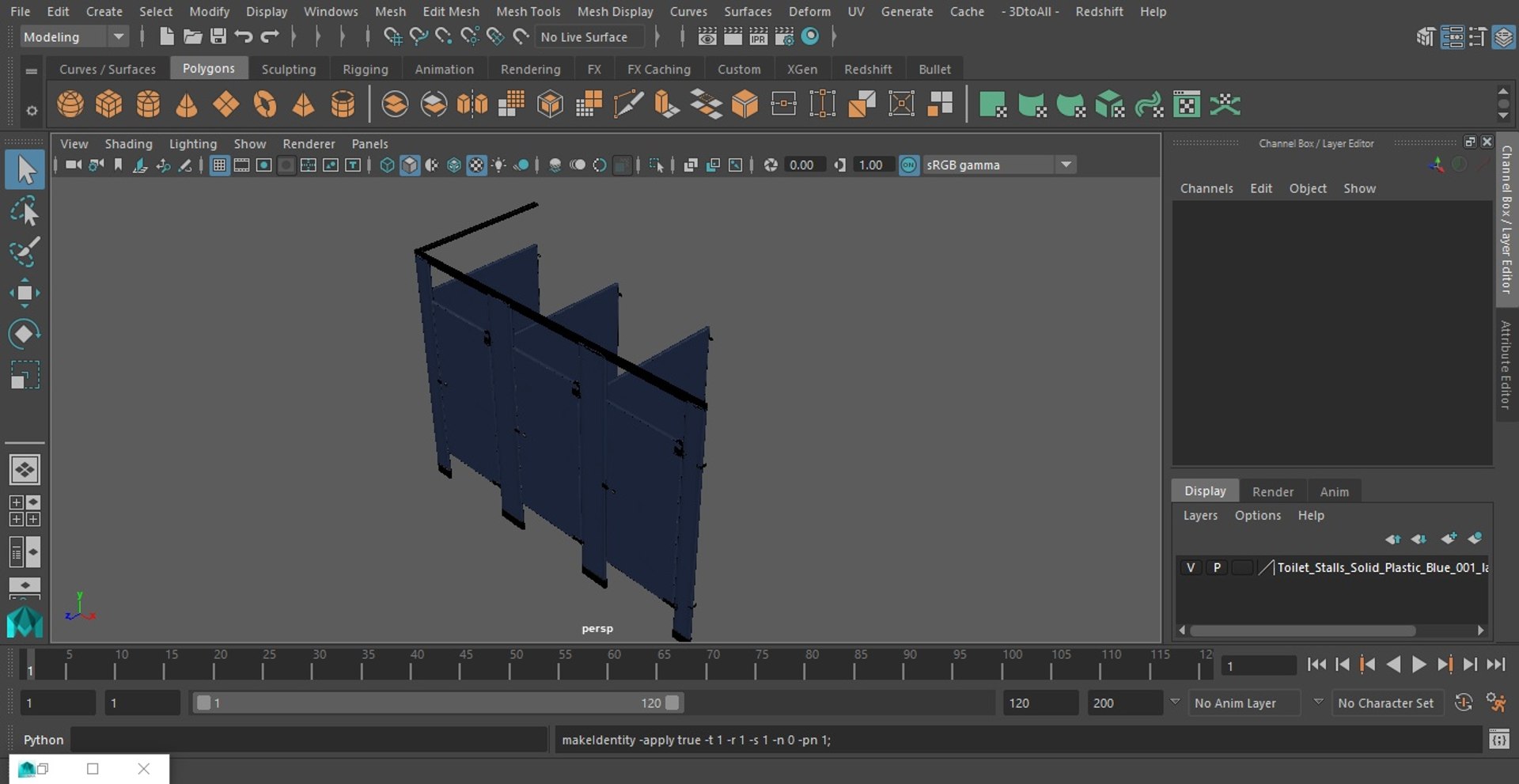Click the layer editor horizontal scrollbar
Image resolution: width=1519 pixels, height=784 pixels.
(x=1302, y=631)
